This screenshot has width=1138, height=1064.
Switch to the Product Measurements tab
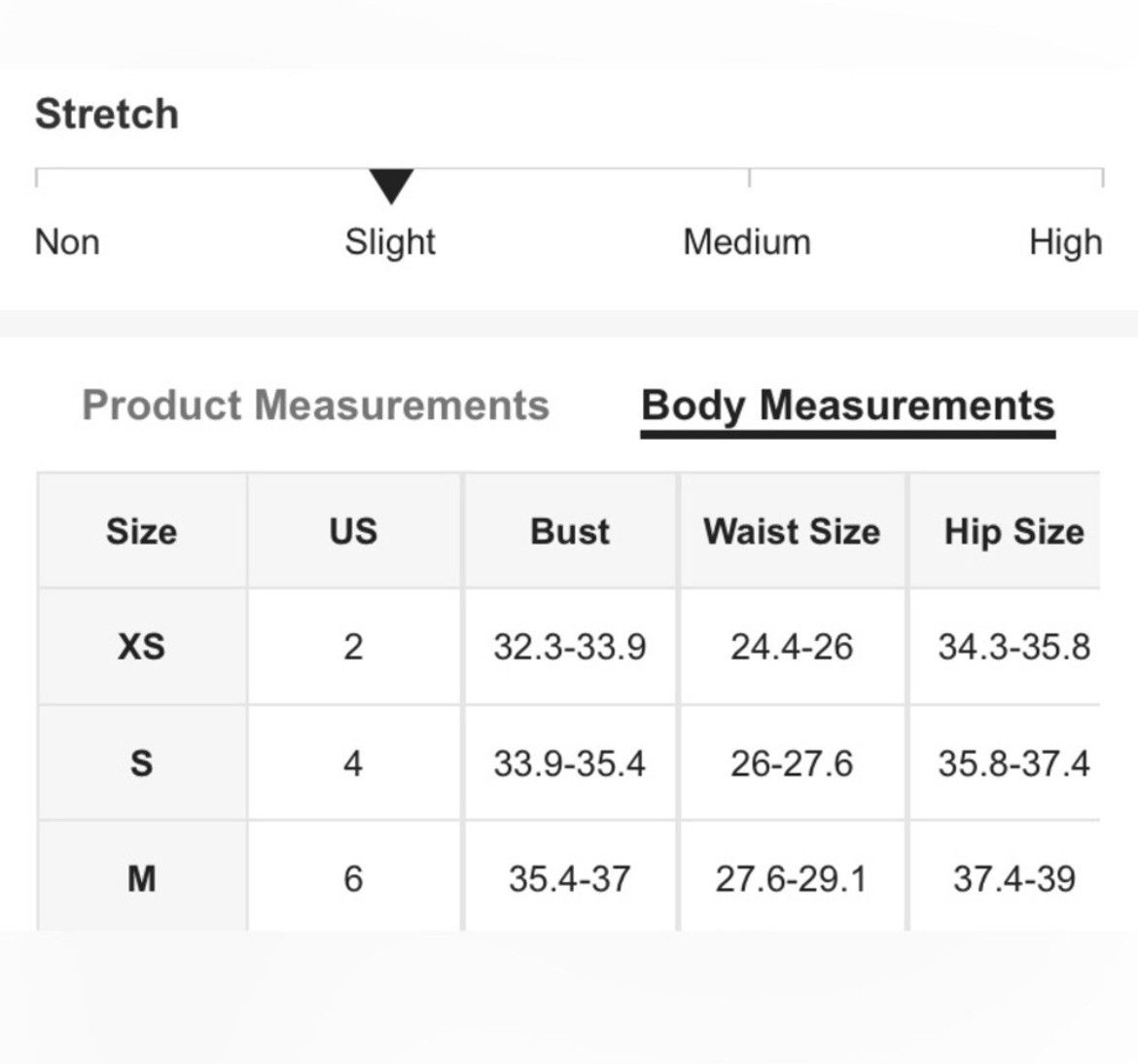coord(316,405)
